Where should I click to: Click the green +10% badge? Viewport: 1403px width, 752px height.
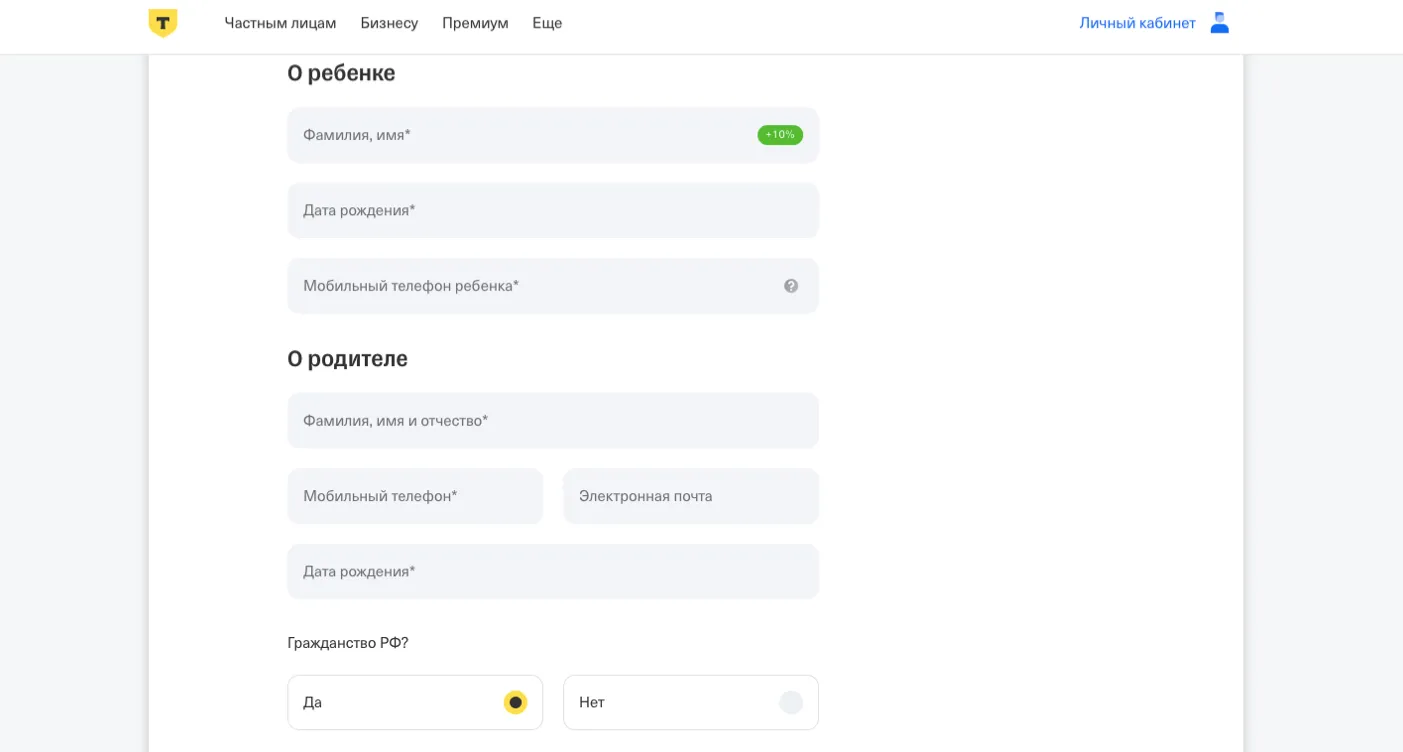pos(780,135)
